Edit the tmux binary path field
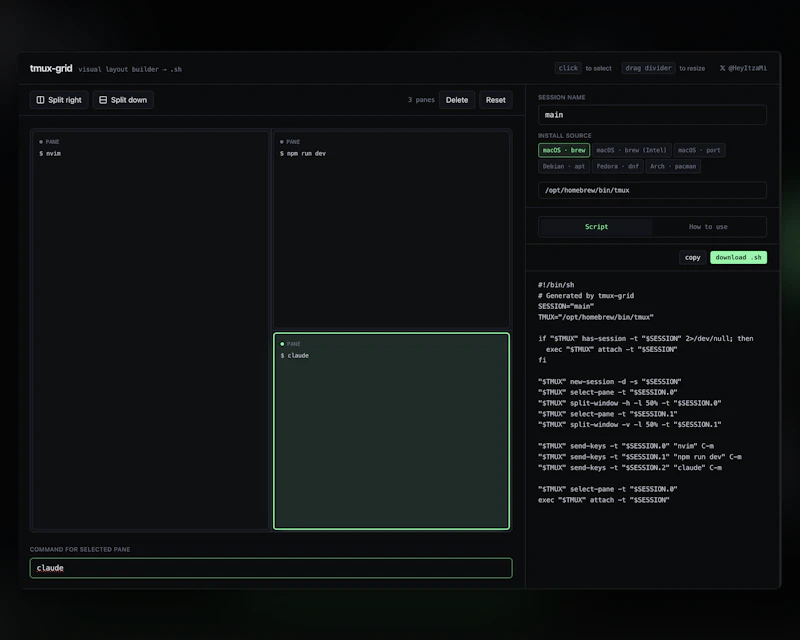Viewport: 800px width, 640px height. [x=652, y=190]
